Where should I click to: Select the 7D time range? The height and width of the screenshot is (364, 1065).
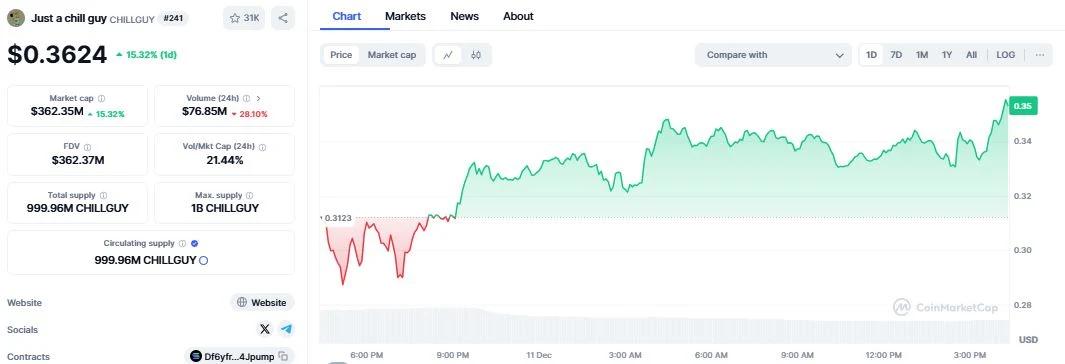click(x=896, y=55)
